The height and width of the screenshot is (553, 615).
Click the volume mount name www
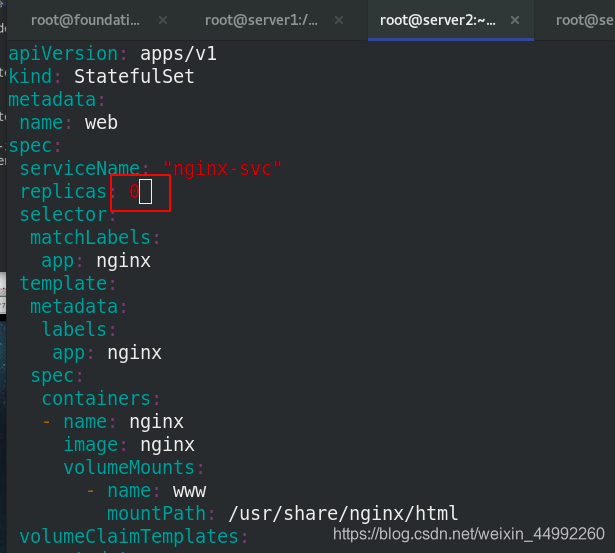tap(189, 491)
